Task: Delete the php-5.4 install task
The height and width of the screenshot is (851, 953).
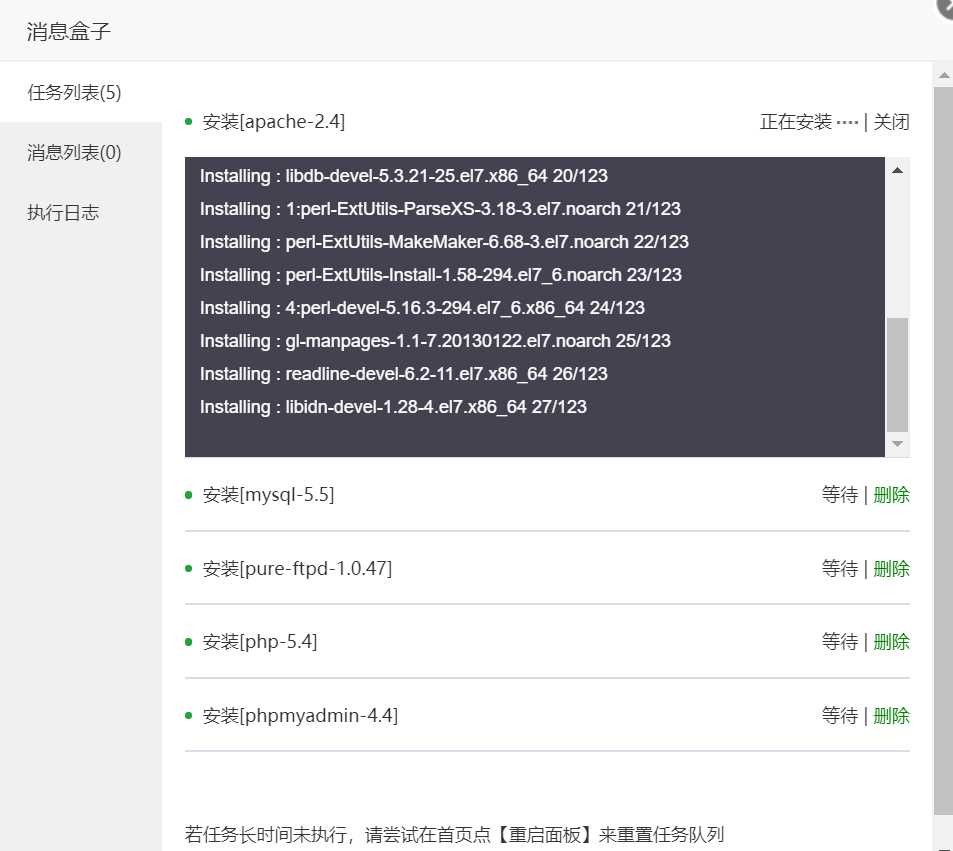Action: (x=891, y=641)
